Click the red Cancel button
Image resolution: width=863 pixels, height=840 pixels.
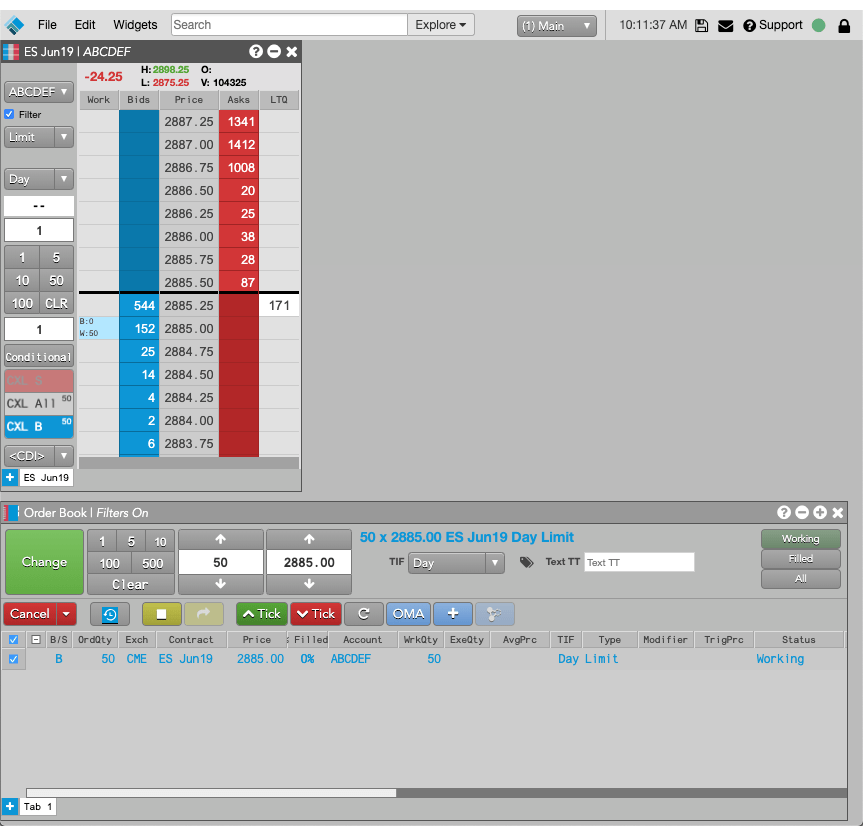(30, 614)
